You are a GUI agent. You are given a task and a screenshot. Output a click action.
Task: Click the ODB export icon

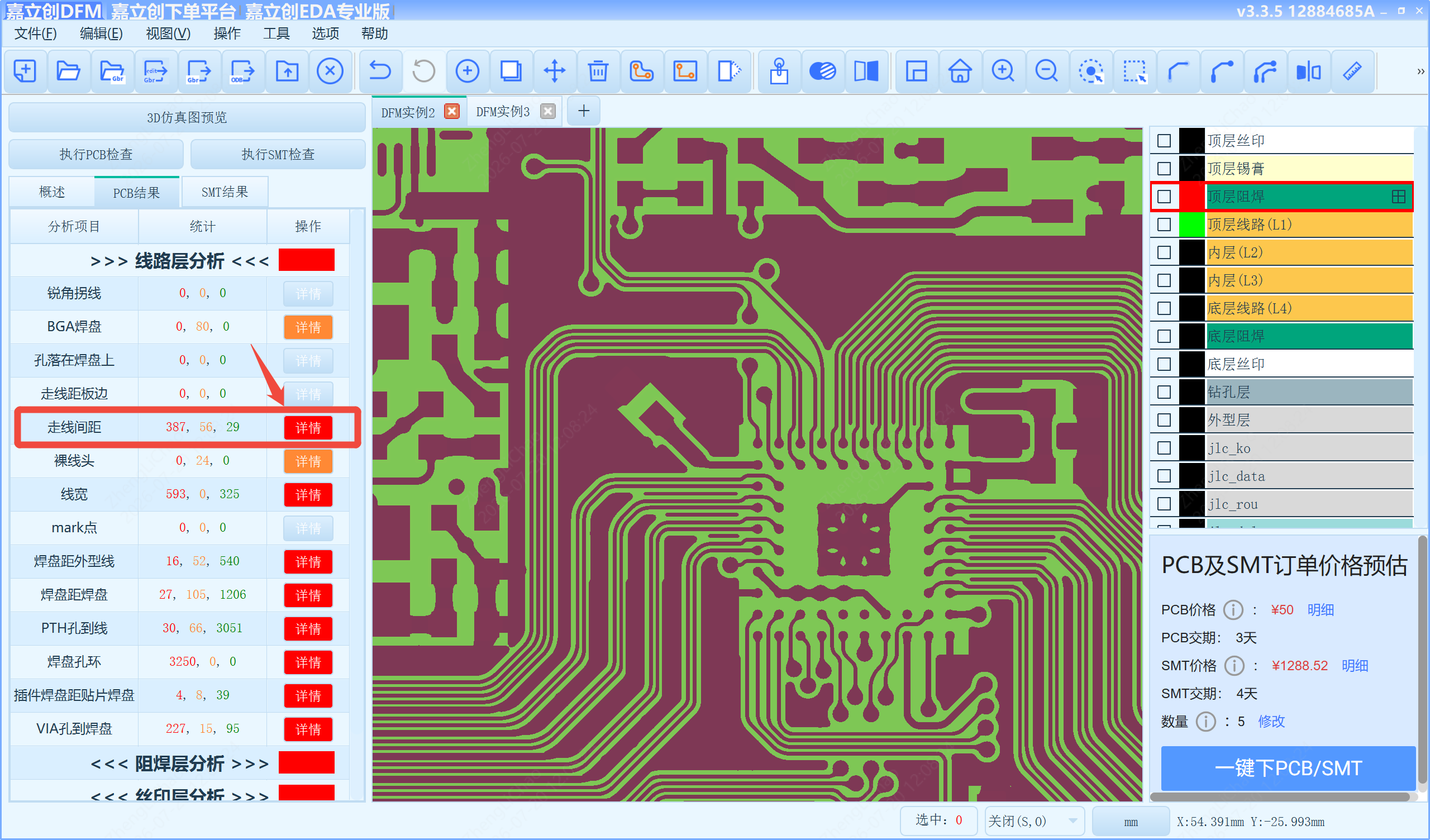click(x=243, y=71)
